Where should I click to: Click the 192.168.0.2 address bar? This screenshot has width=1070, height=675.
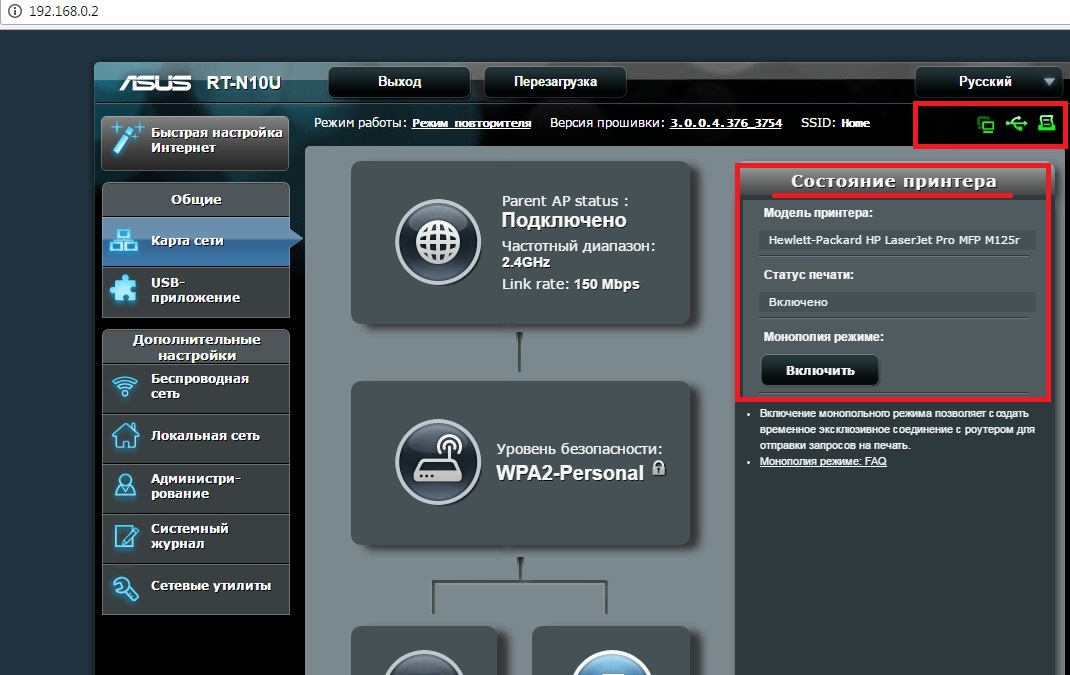(535, 12)
